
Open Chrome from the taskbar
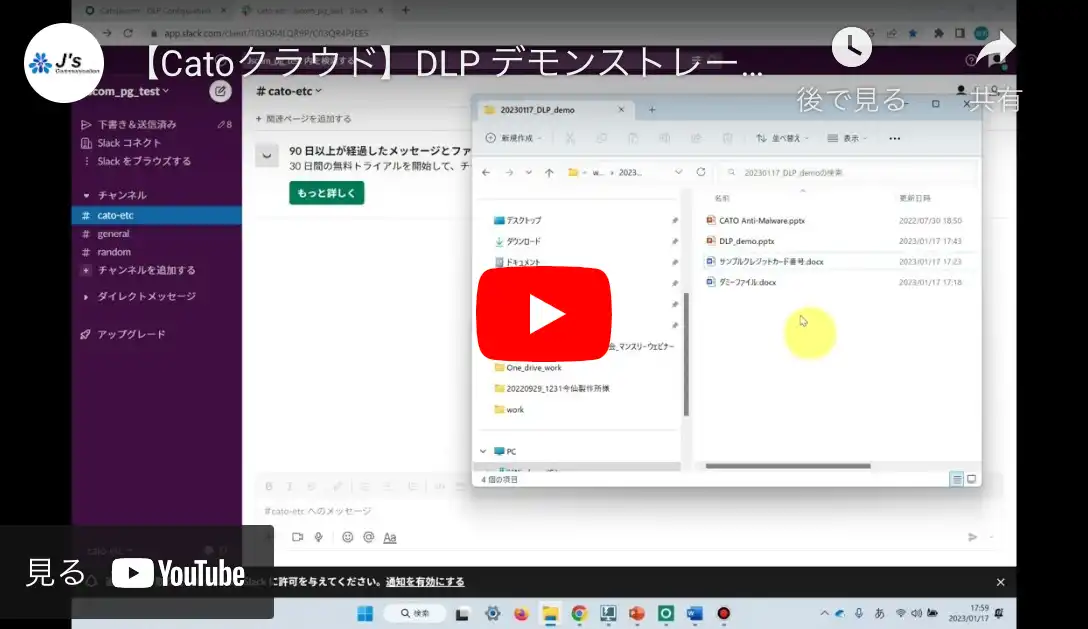(579, 614)
